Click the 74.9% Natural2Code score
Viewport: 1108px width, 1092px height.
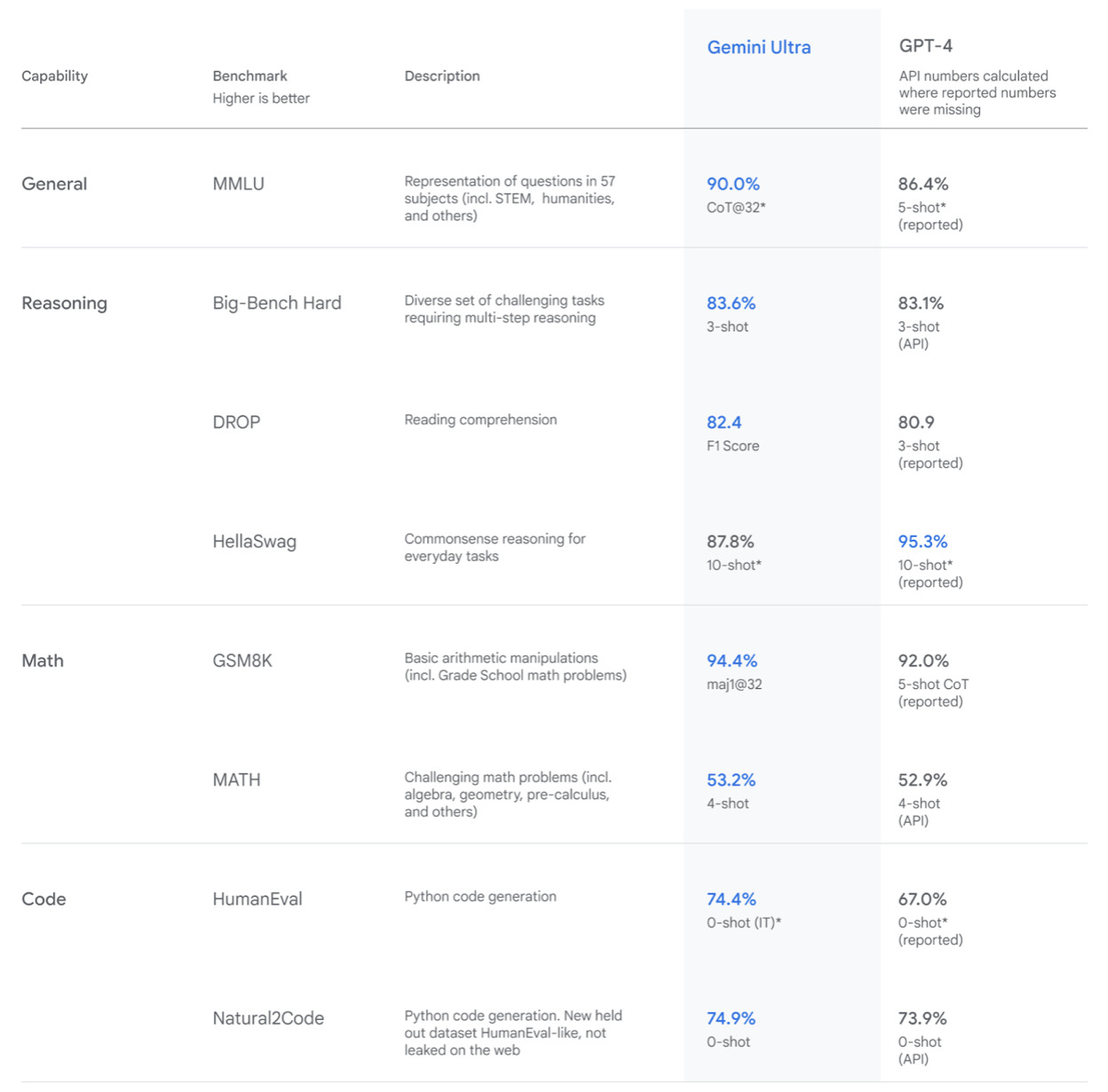pyautogui.click(x=731, y=1018)
